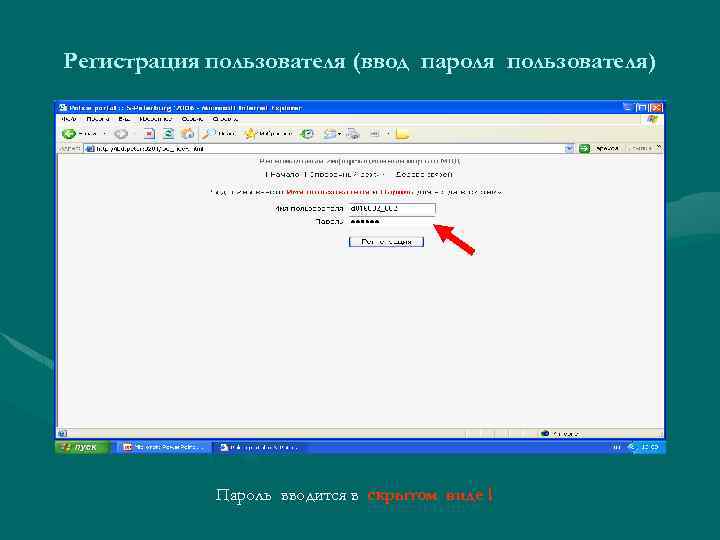This screenshot has width=720, height=540.
Task: Open the File menu in IE
Action: pos(69,119)
